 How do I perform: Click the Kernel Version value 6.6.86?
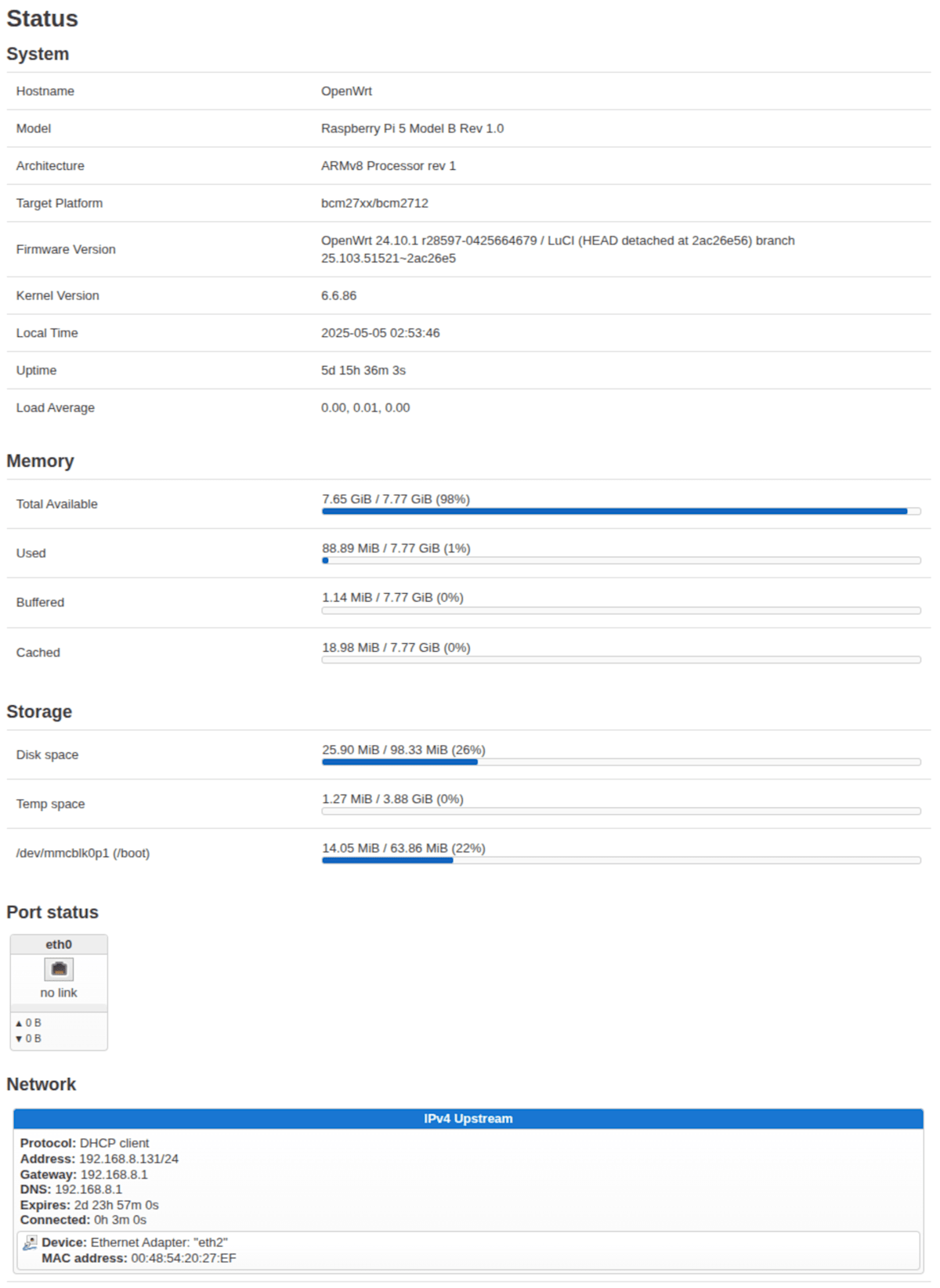(338, 296)
